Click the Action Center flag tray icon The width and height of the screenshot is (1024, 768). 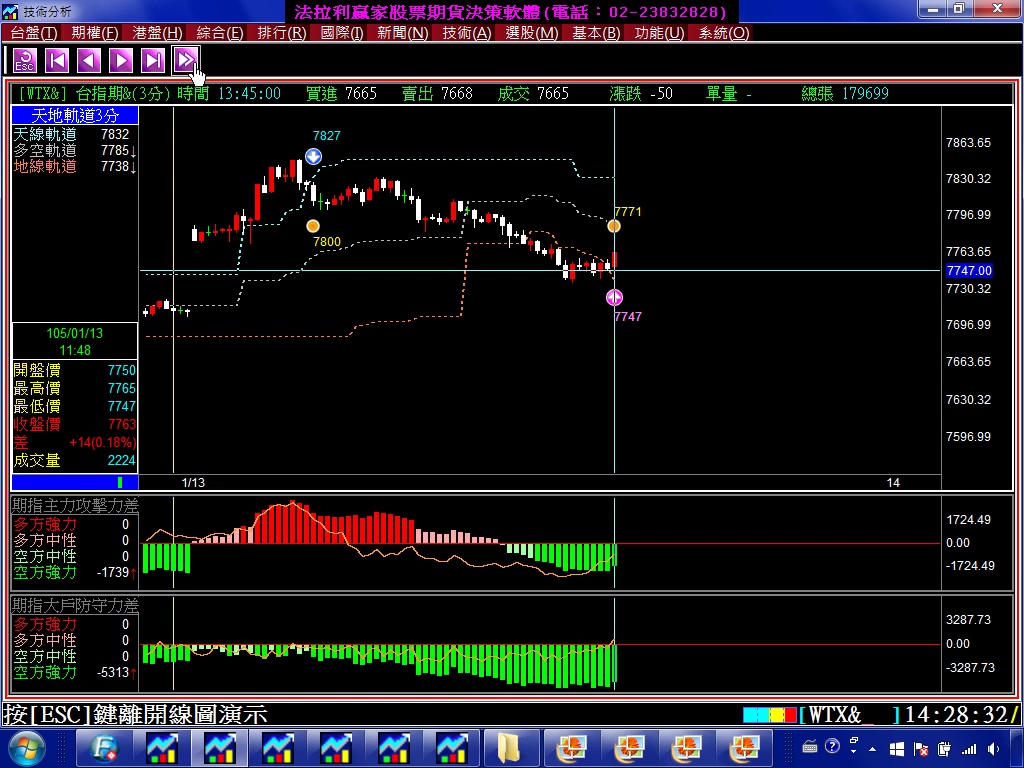pos(921,749)
